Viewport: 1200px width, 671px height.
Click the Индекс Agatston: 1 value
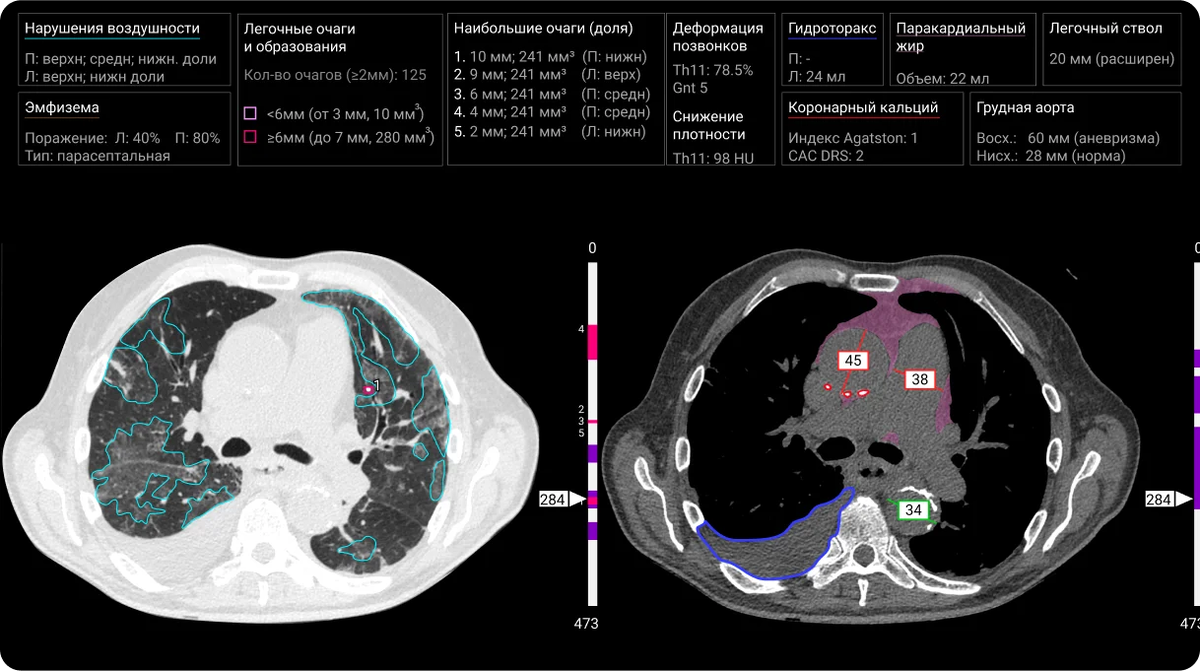(853, 138)
